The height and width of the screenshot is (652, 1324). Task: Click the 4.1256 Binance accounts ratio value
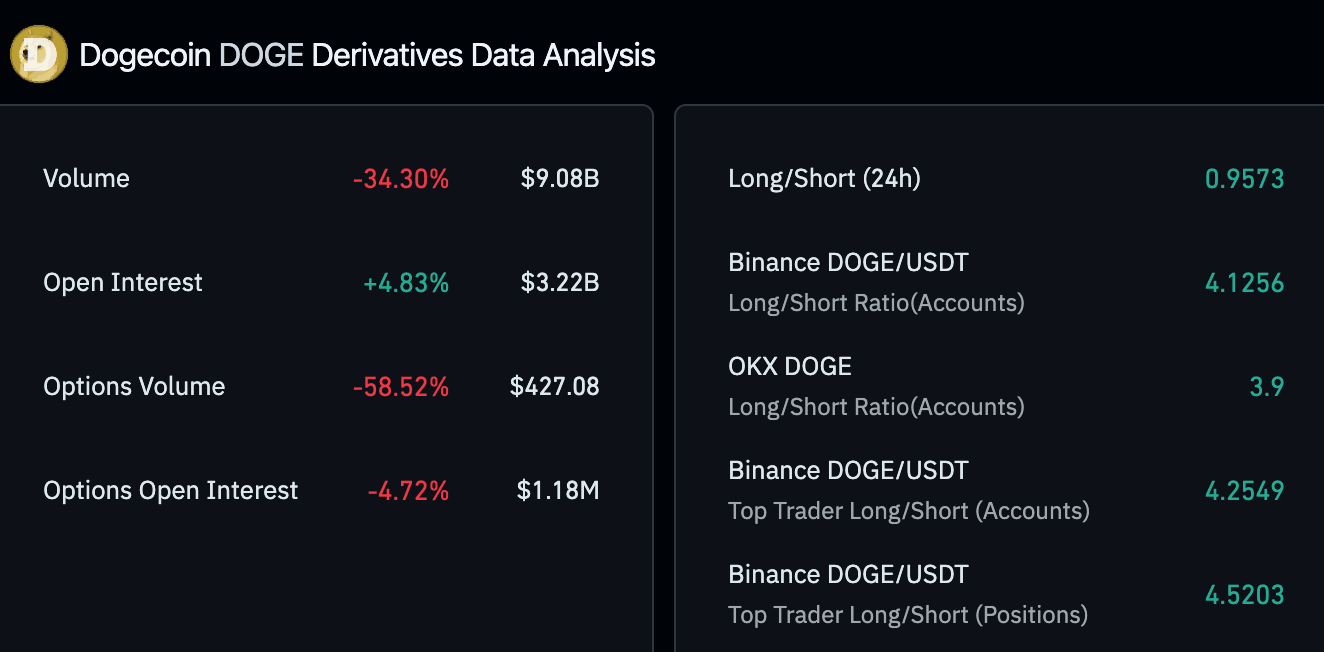click(1244, 283)
